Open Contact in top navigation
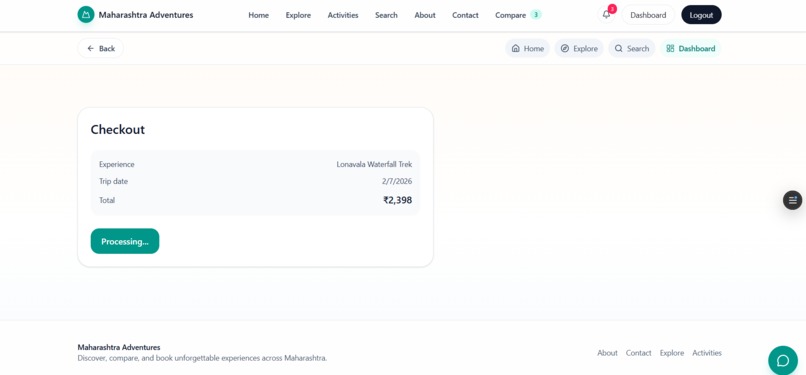Image resolution: width=806 pixels, height=375 pixels. (x=465, y=15)
